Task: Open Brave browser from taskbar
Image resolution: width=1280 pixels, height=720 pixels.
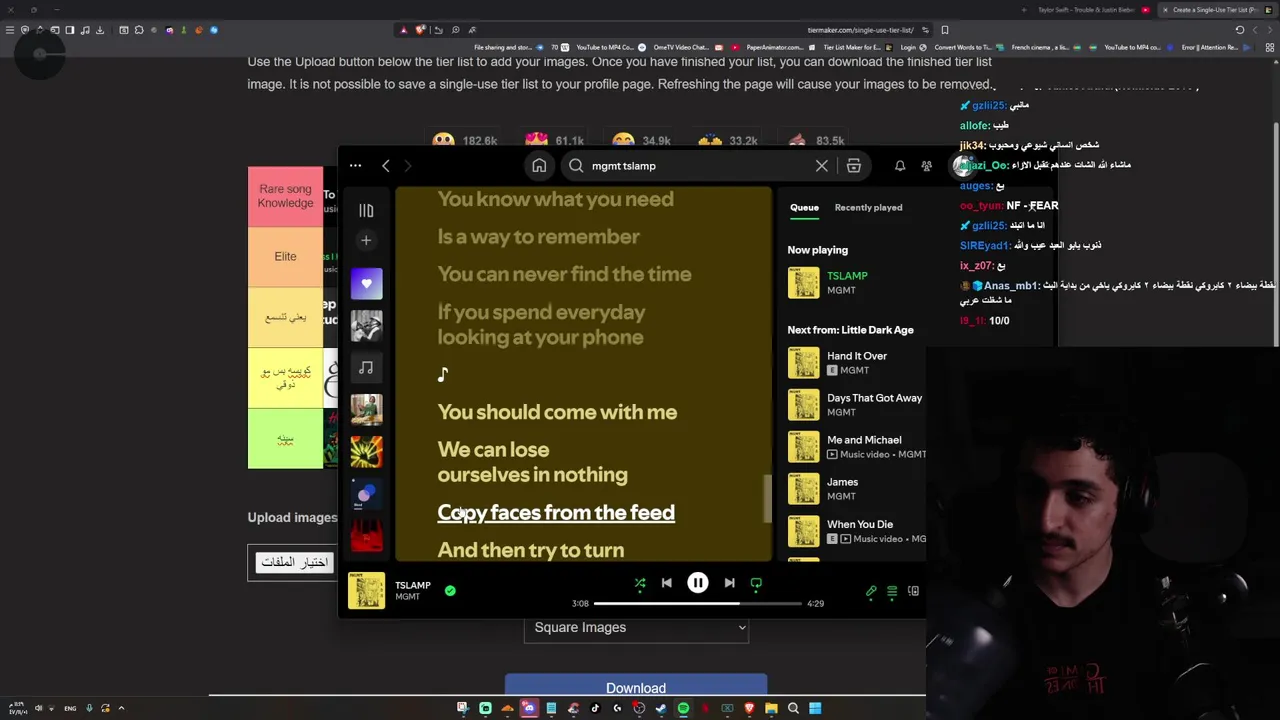Action: [749, 708]
